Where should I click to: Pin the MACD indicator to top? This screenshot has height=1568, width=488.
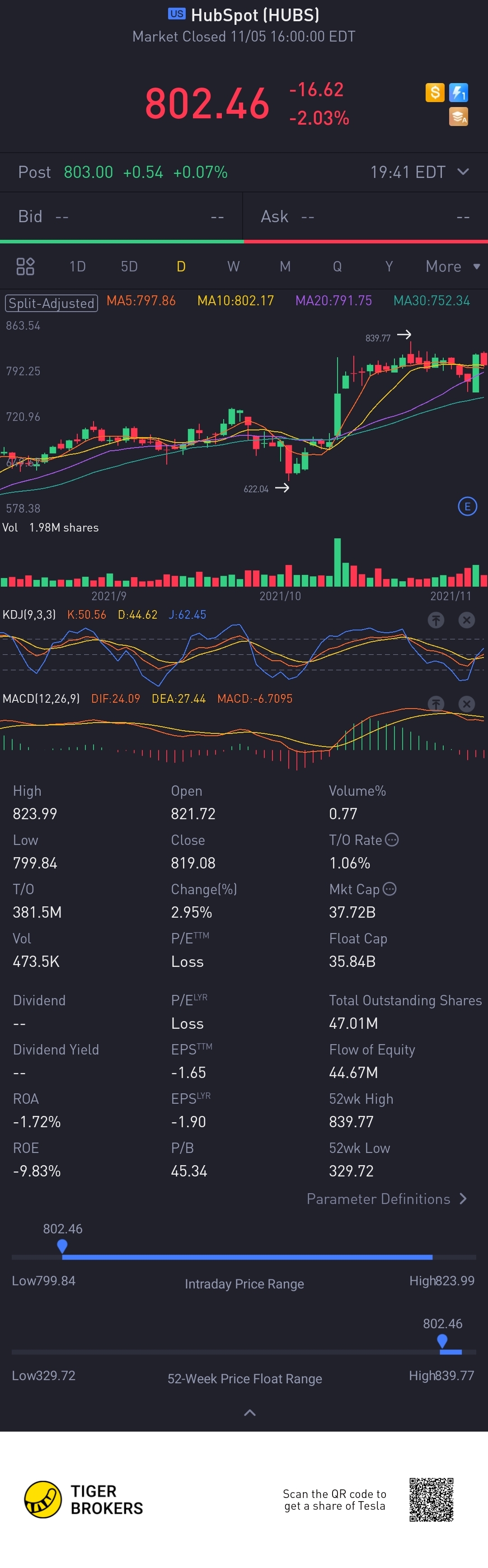(x=436, y=704)
